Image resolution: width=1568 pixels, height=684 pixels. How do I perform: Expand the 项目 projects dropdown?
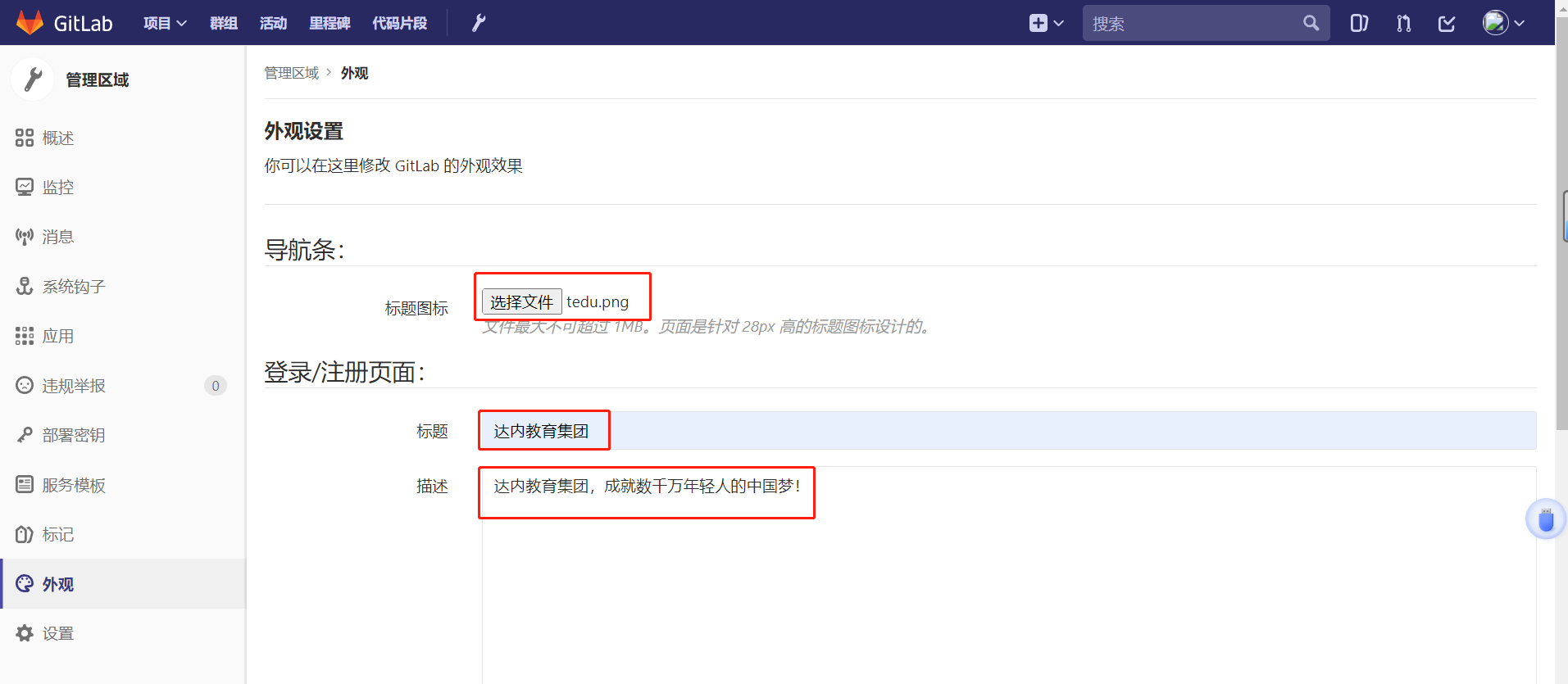click(165, 23)
